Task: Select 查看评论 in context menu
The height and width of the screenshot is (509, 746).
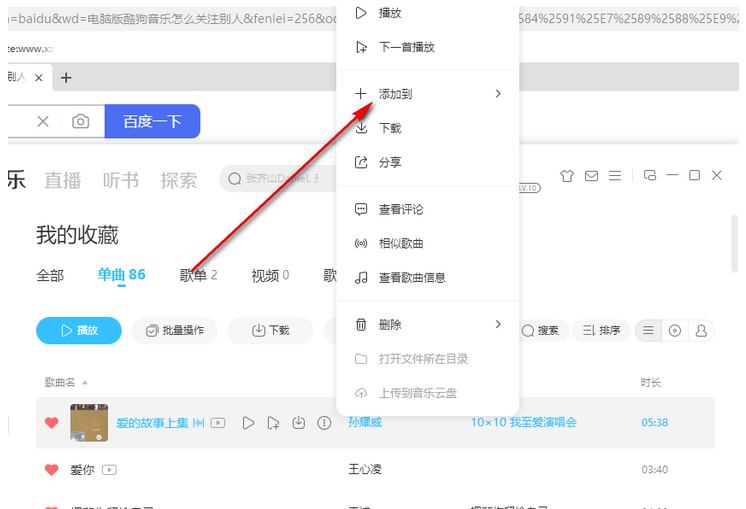Action: click(400, 209)
